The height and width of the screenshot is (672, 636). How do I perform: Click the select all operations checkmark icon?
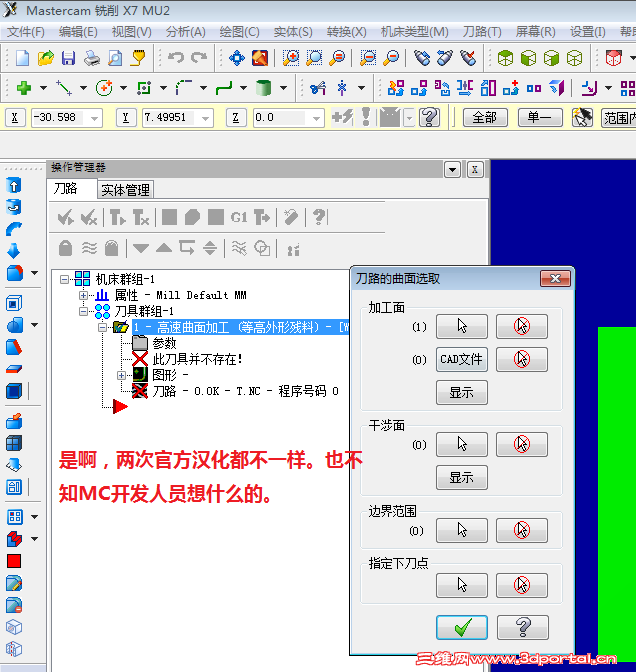click(66, 217)
